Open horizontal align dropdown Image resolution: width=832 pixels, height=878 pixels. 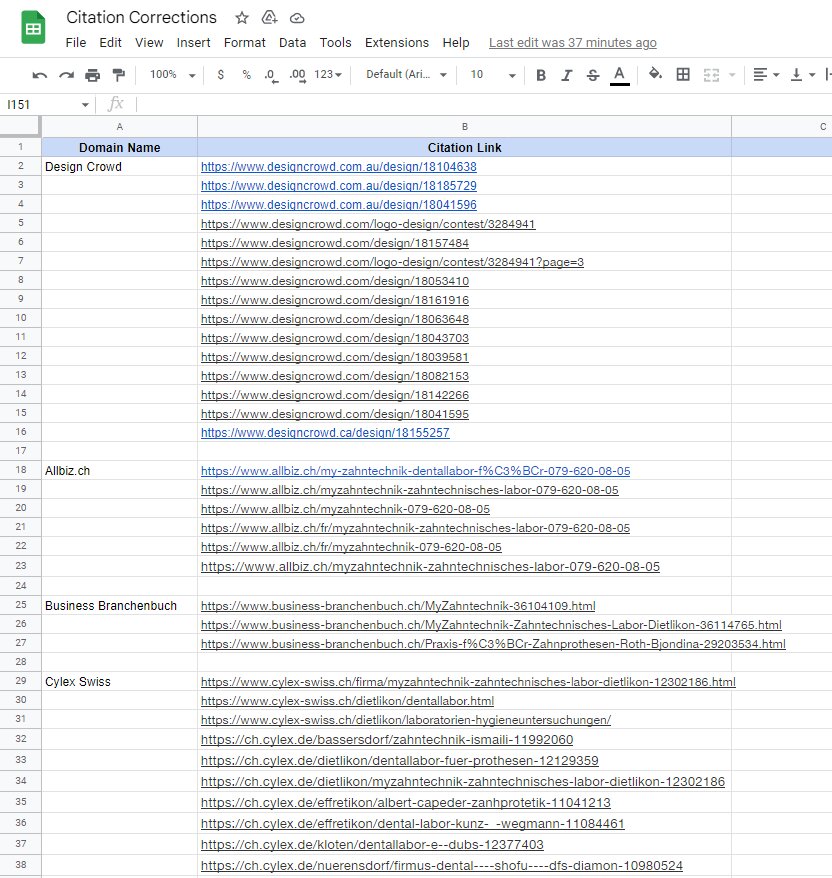[766, 74]
